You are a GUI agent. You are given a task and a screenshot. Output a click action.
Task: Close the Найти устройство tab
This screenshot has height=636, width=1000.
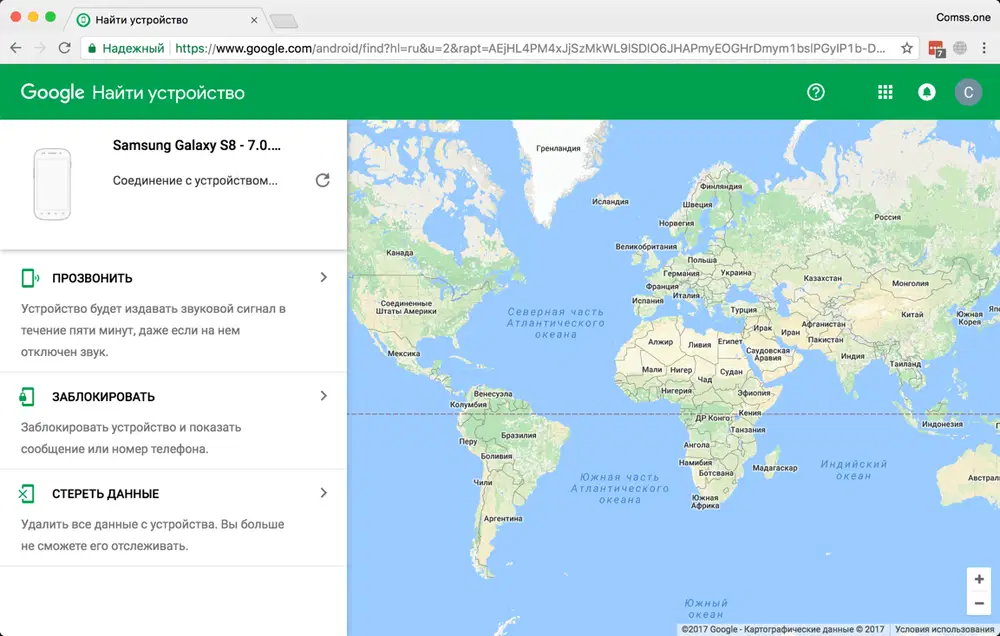coord(254,20)
